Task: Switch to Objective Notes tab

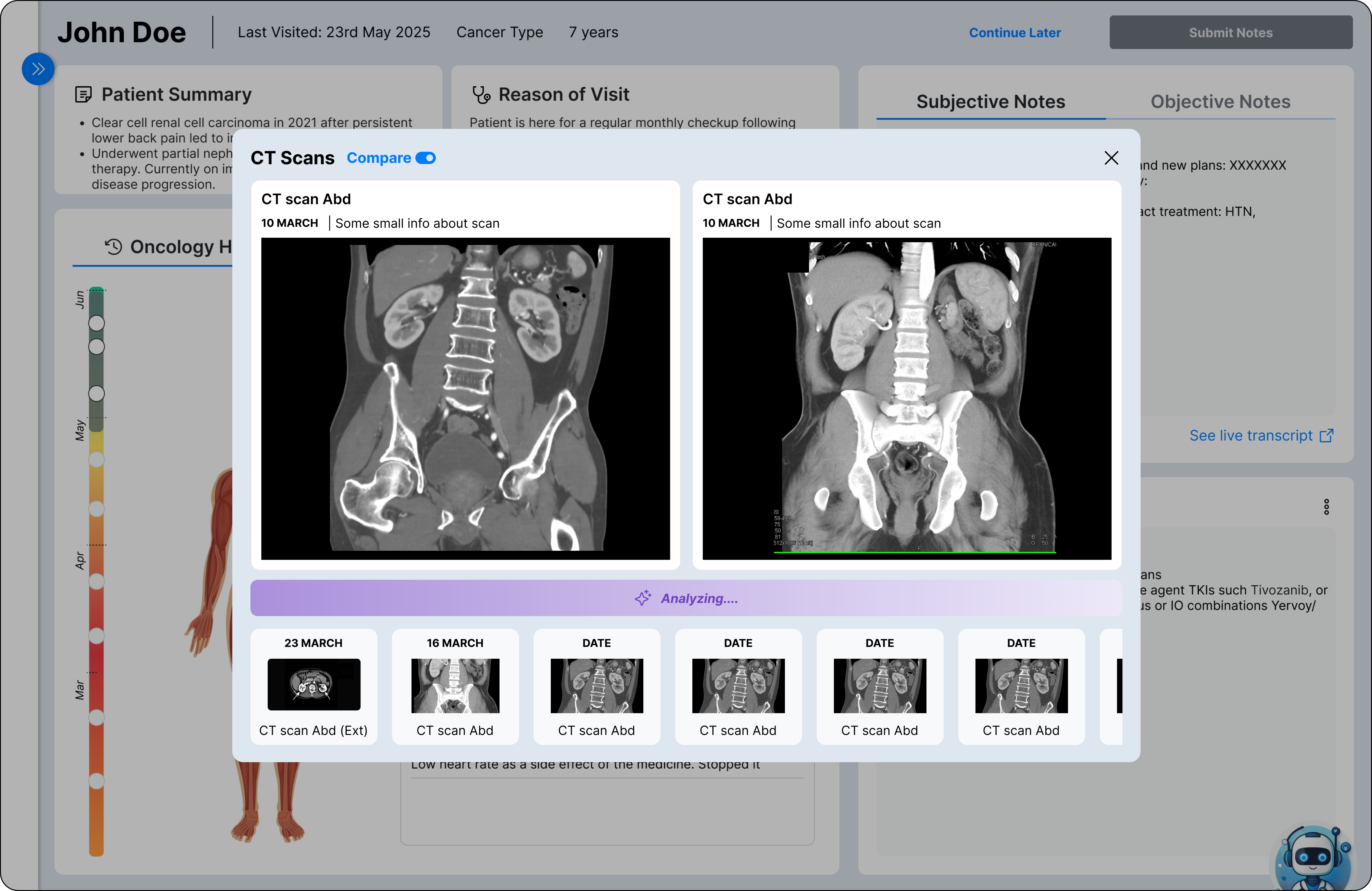Action: [x=1220, y=102]
